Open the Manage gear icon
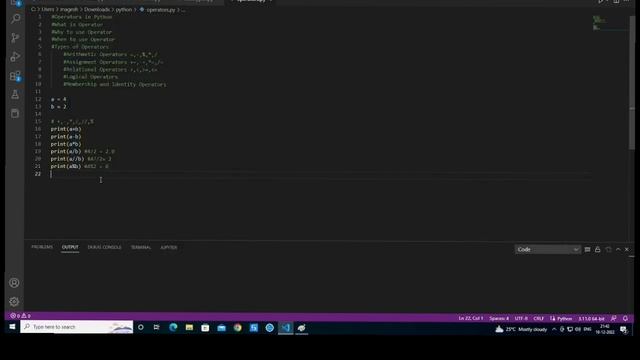The image size is (640, 360). pyautogui.click(x=14, y=302)
